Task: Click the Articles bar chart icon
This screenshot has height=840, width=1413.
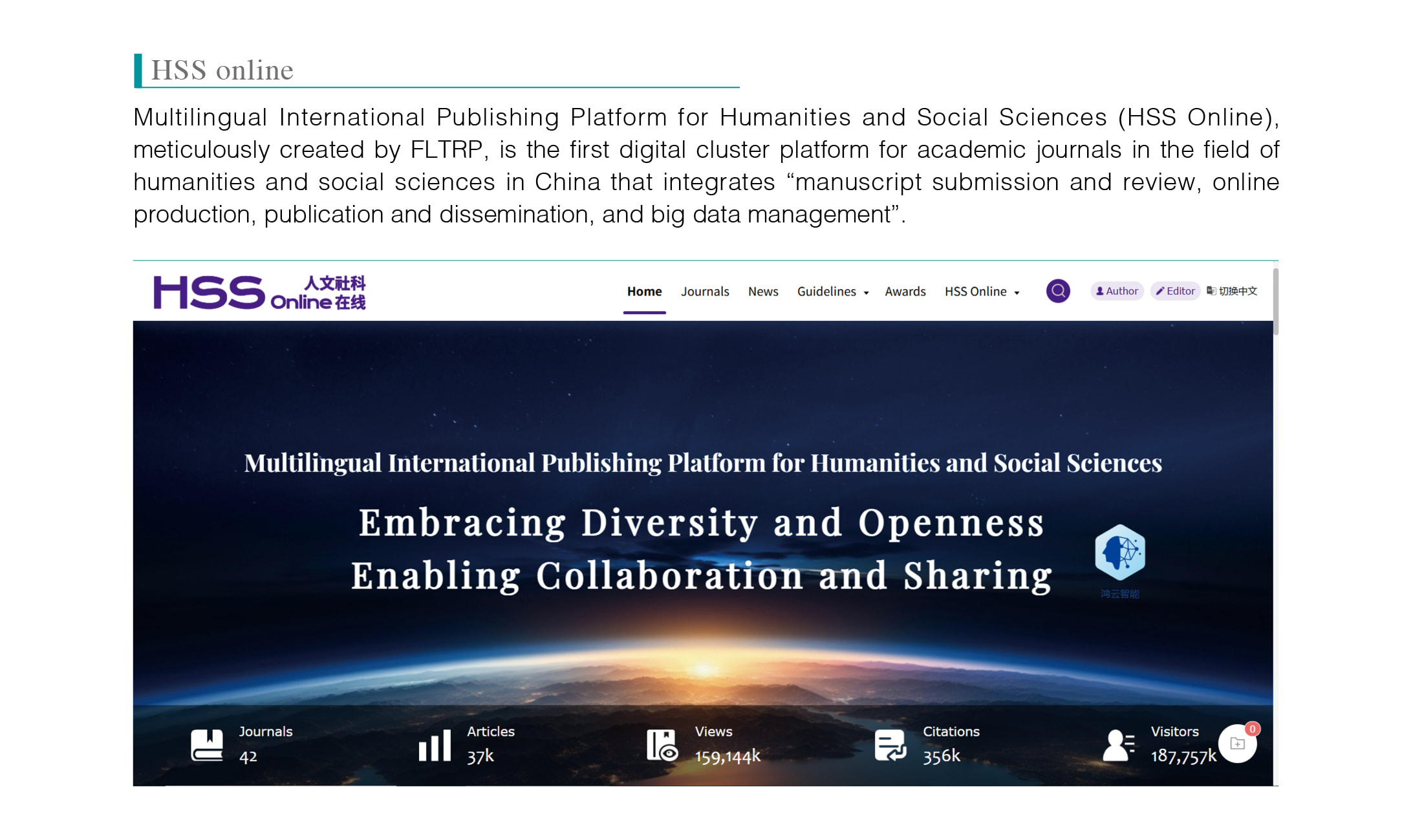Action: (435, 745)
